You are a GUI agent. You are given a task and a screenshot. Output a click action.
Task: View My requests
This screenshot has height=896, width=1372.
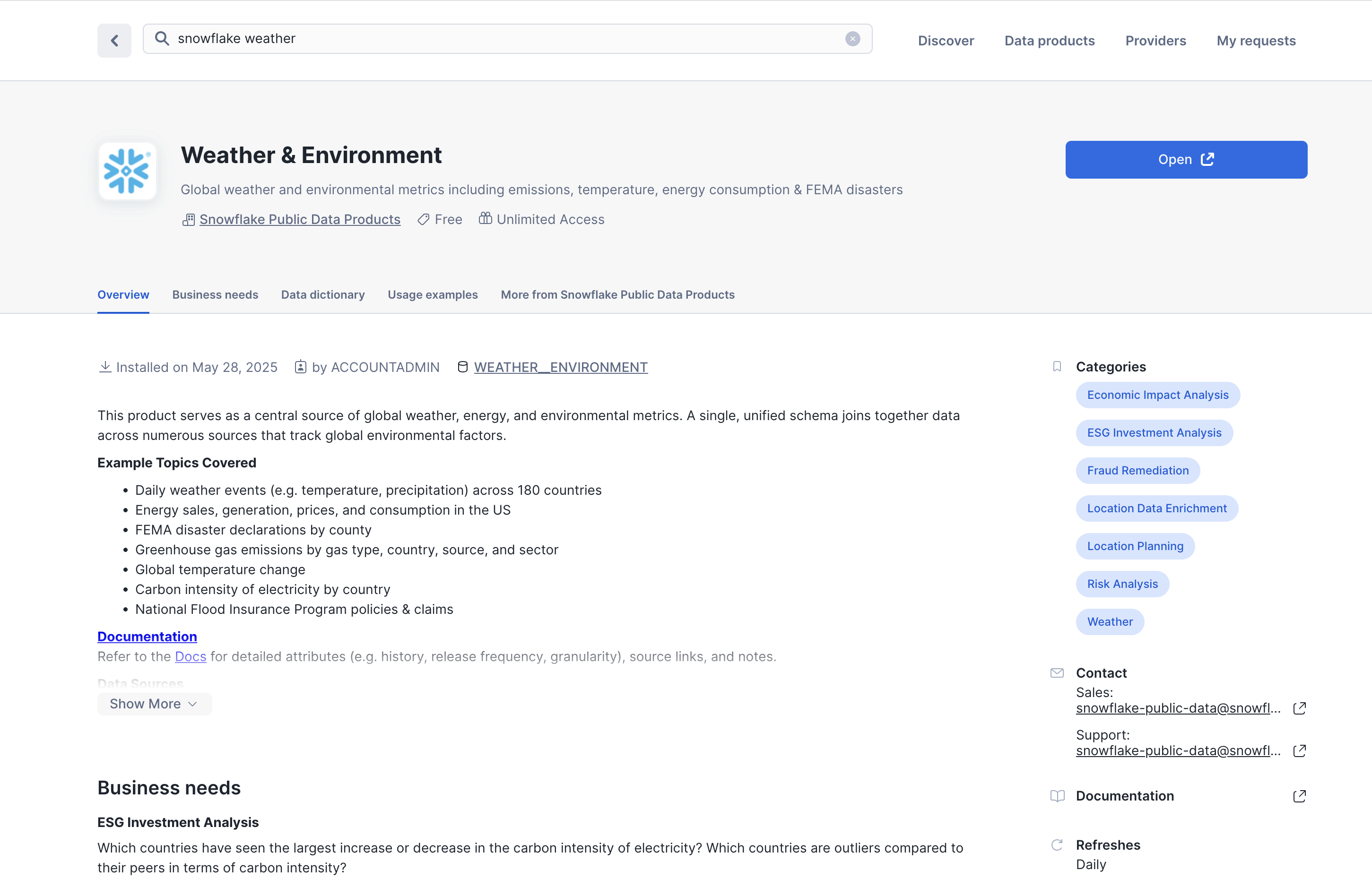coord(1256,41)
